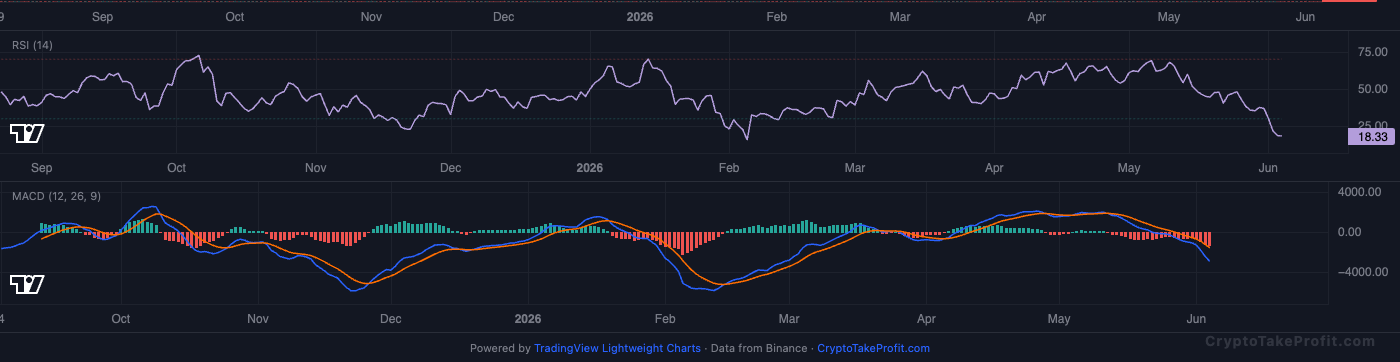1400x362 pixels.
Task: Click the 'Data from Binance' footer text
Action: [759, 349]
